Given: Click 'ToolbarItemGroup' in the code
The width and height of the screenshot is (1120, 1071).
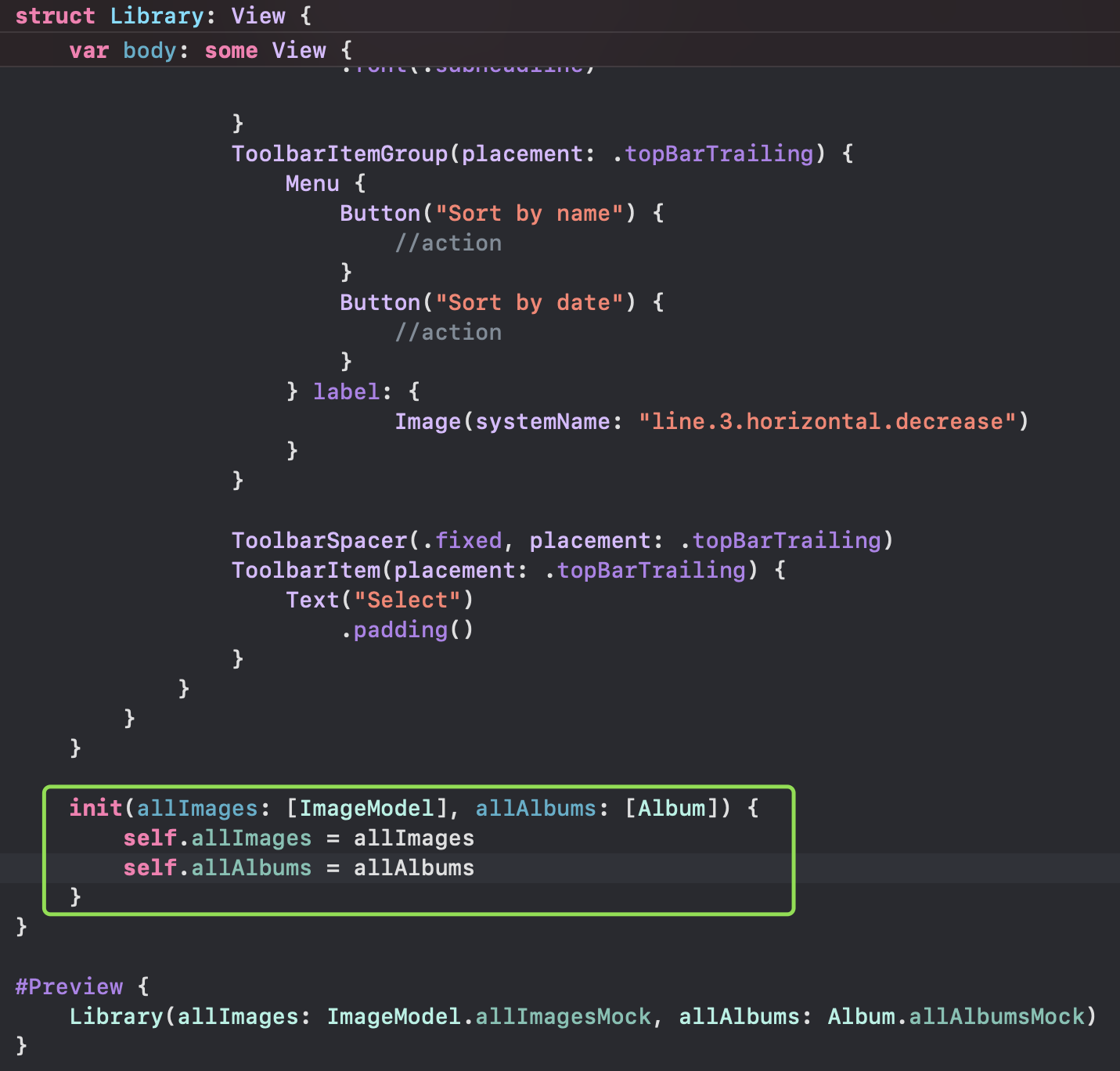Looking at the screenshot, I should tap(340, 153).
